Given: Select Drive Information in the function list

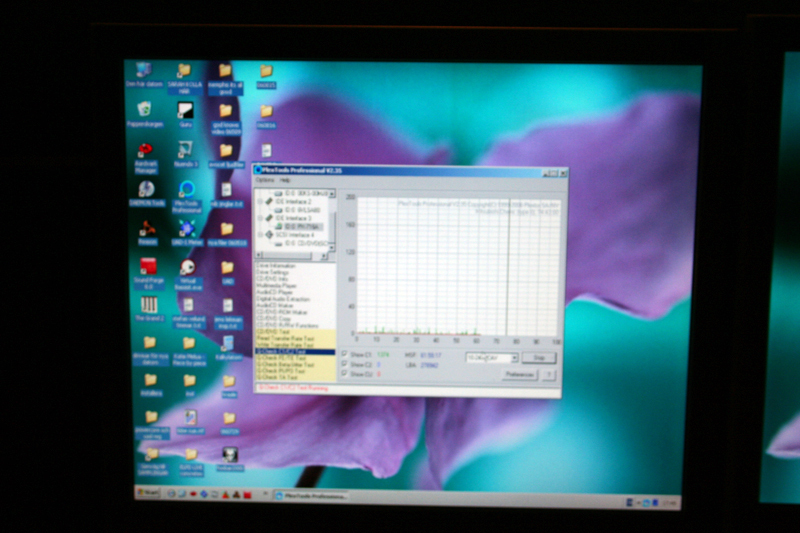Looking at the screenshot, I should pyautogui.click(x=276, y=266).
